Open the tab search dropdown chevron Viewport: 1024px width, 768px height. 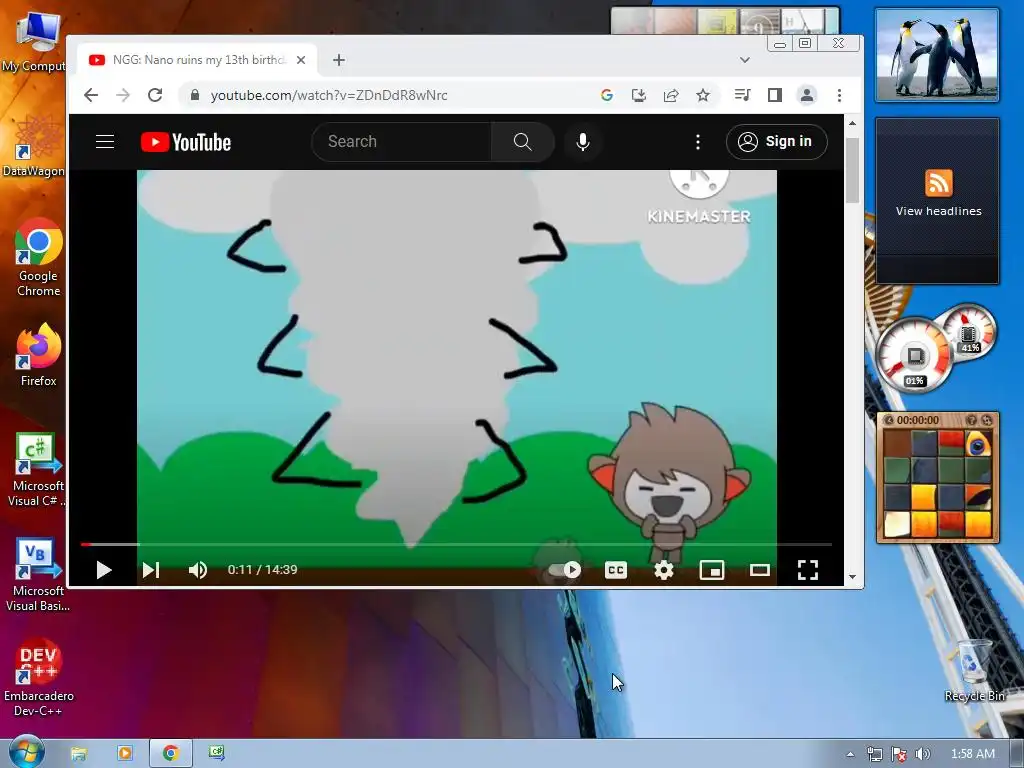click(x=744, y=60)
